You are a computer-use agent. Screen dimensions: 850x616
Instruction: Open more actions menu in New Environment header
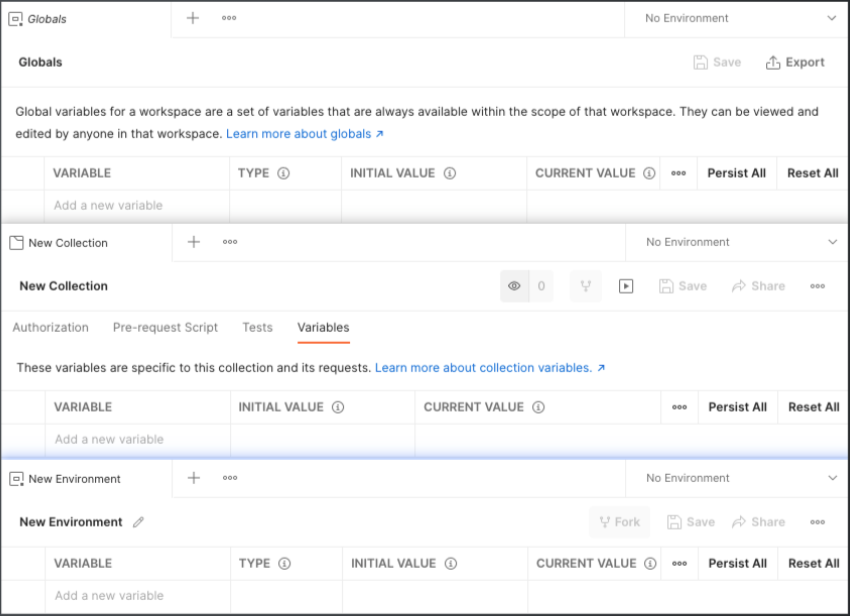pos(817,522)
